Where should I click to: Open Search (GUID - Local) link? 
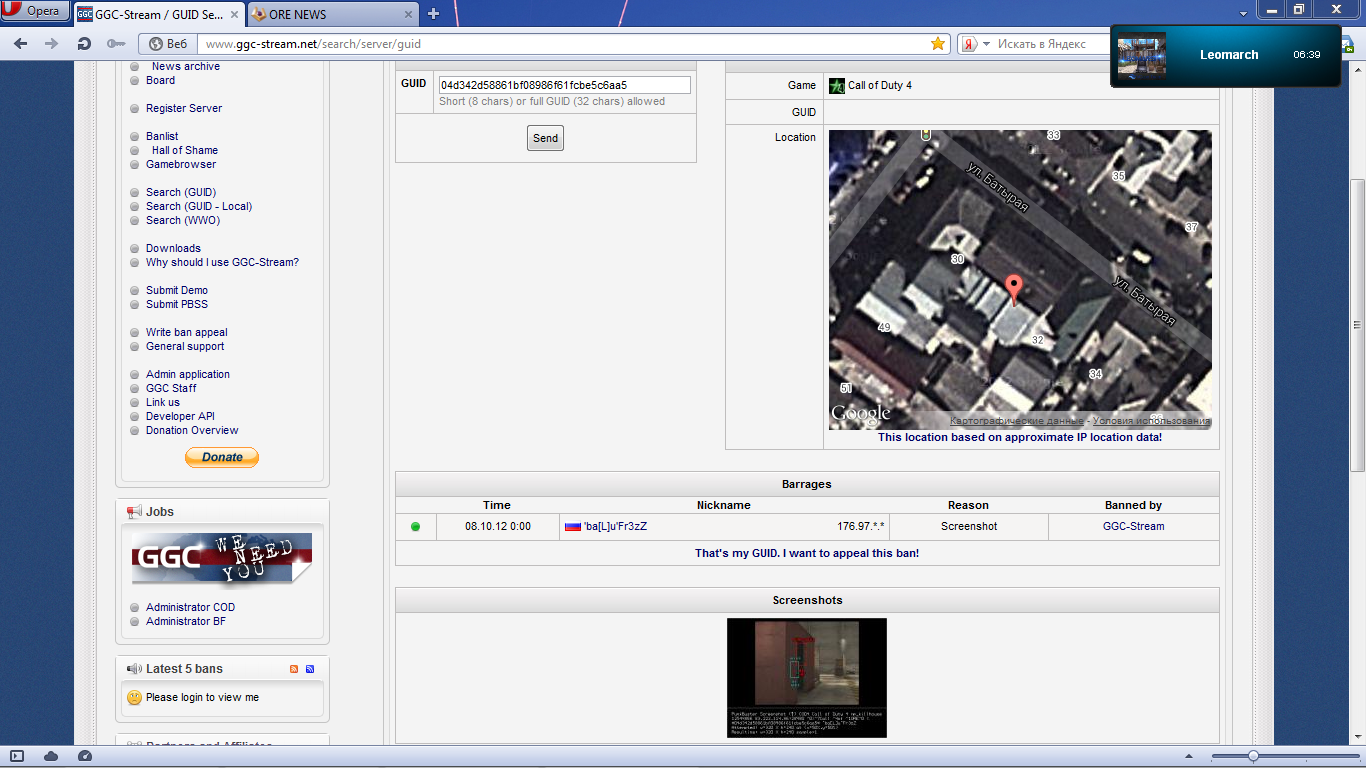(x=199, y=206)
